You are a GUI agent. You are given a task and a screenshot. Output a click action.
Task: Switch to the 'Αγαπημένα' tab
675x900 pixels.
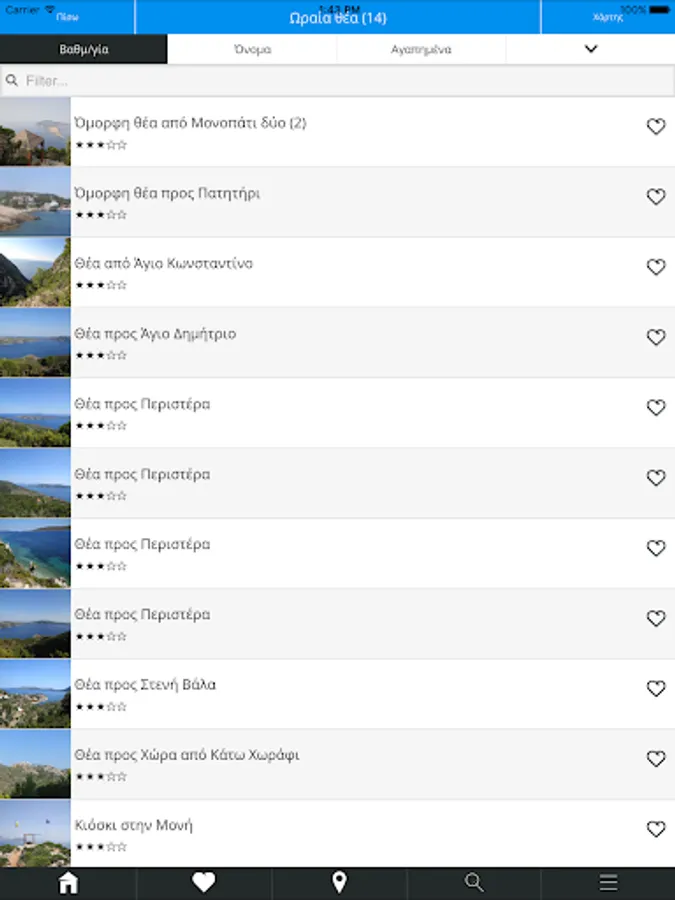coord(421,49)
